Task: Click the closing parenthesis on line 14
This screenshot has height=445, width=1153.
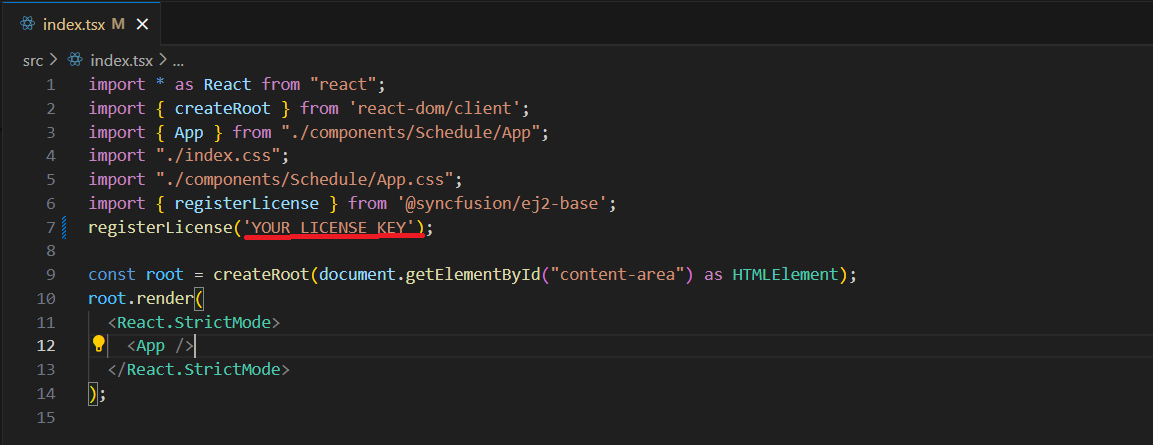Action: (x=93, y=394)
